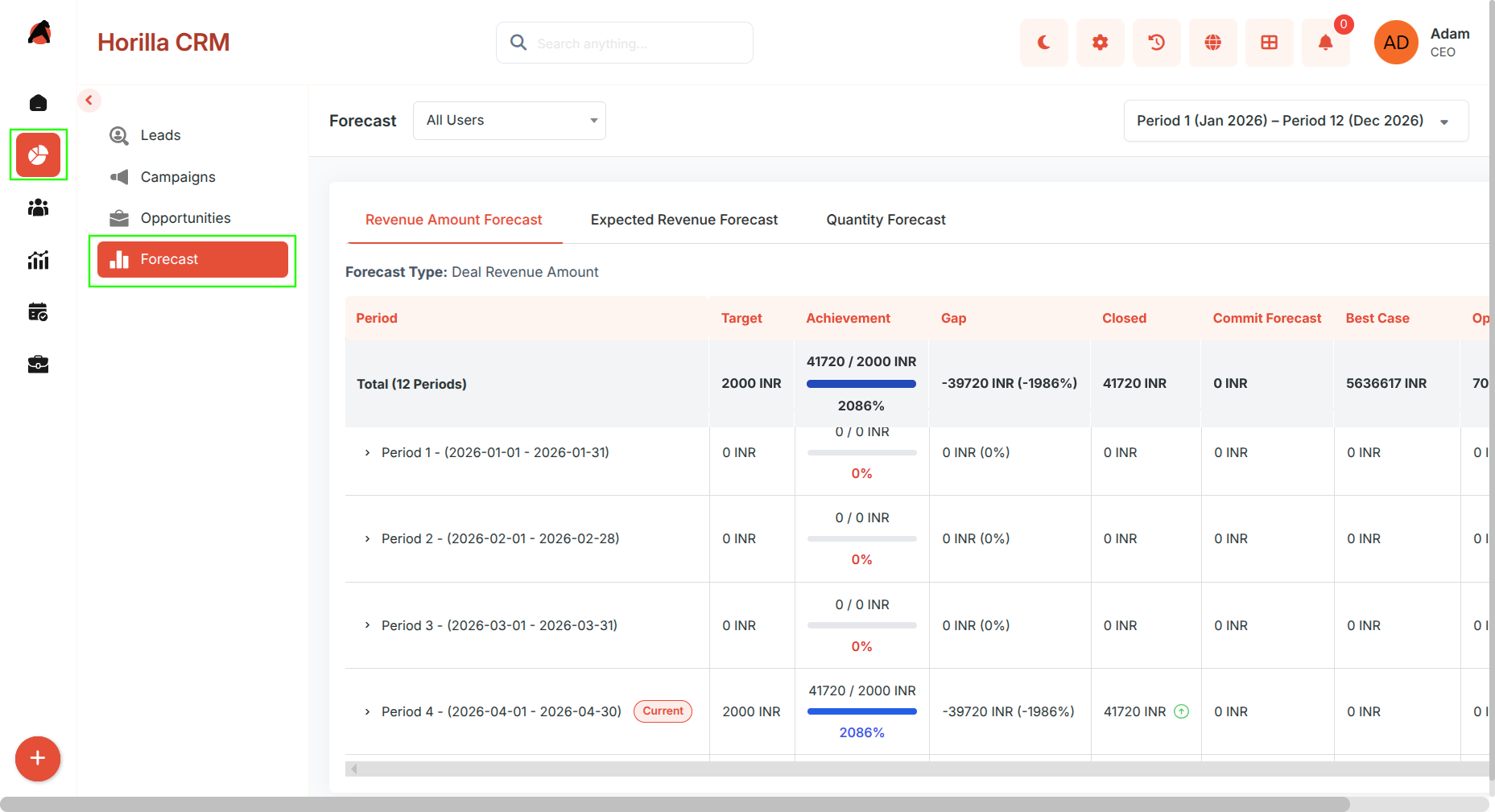The image size is (1495, 812).
Task: Open the sales pie-chart sidebar icon
Action: [x=38, y=155]
